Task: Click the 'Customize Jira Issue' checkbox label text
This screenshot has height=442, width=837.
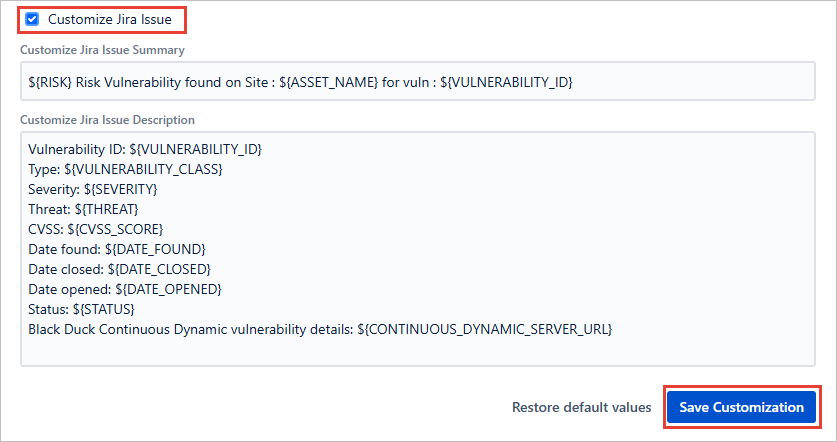Action: click(110, 19)
